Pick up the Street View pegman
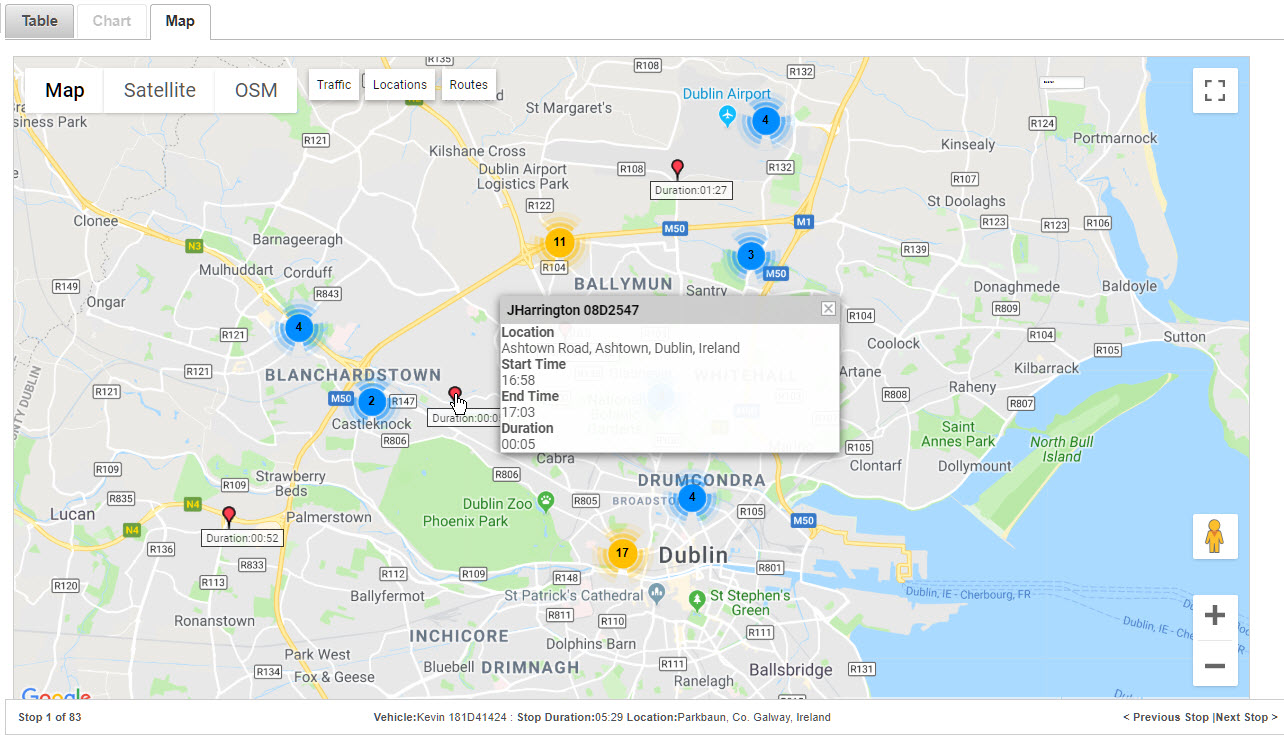Image resolution: width=1284 pixels, height=737 pixels. (x=1215, y=536)
